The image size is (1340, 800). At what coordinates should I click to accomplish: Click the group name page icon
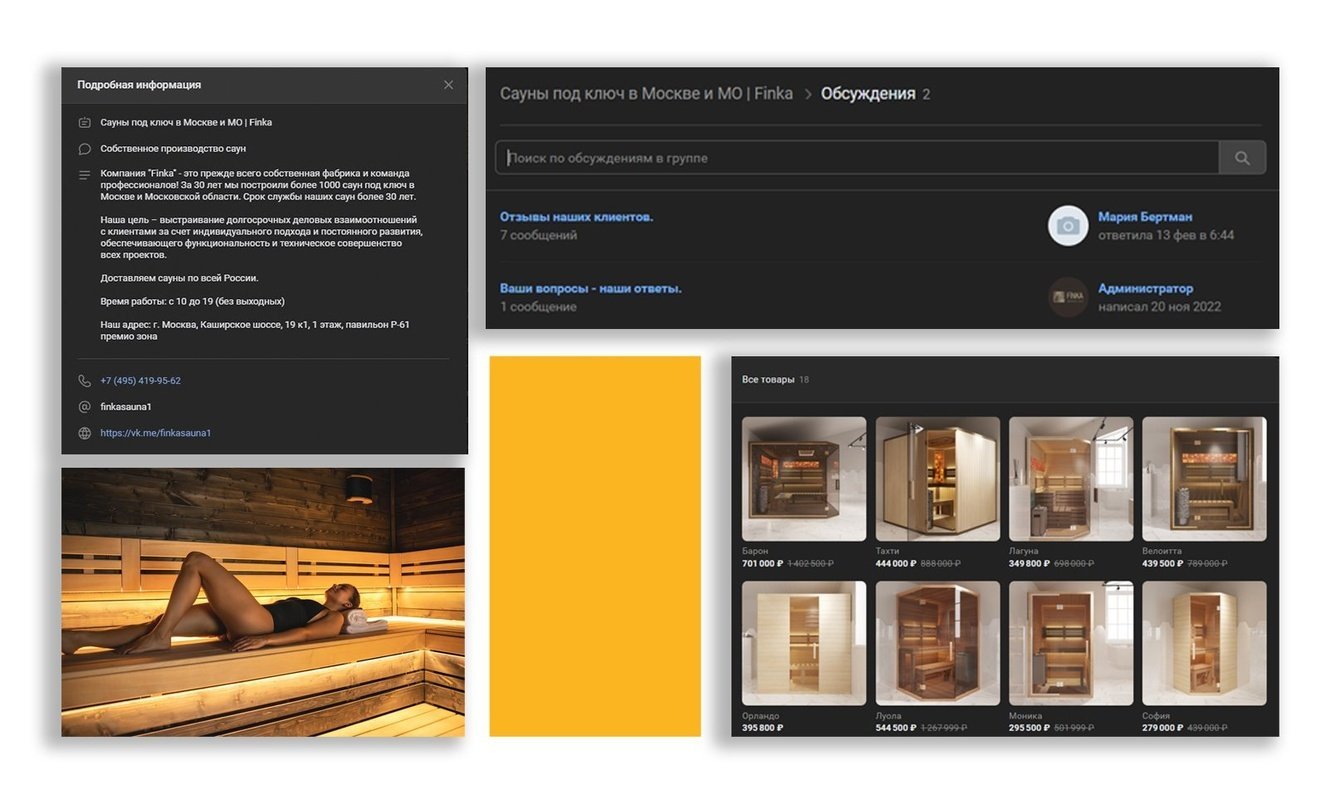click(x=84, y=122)
